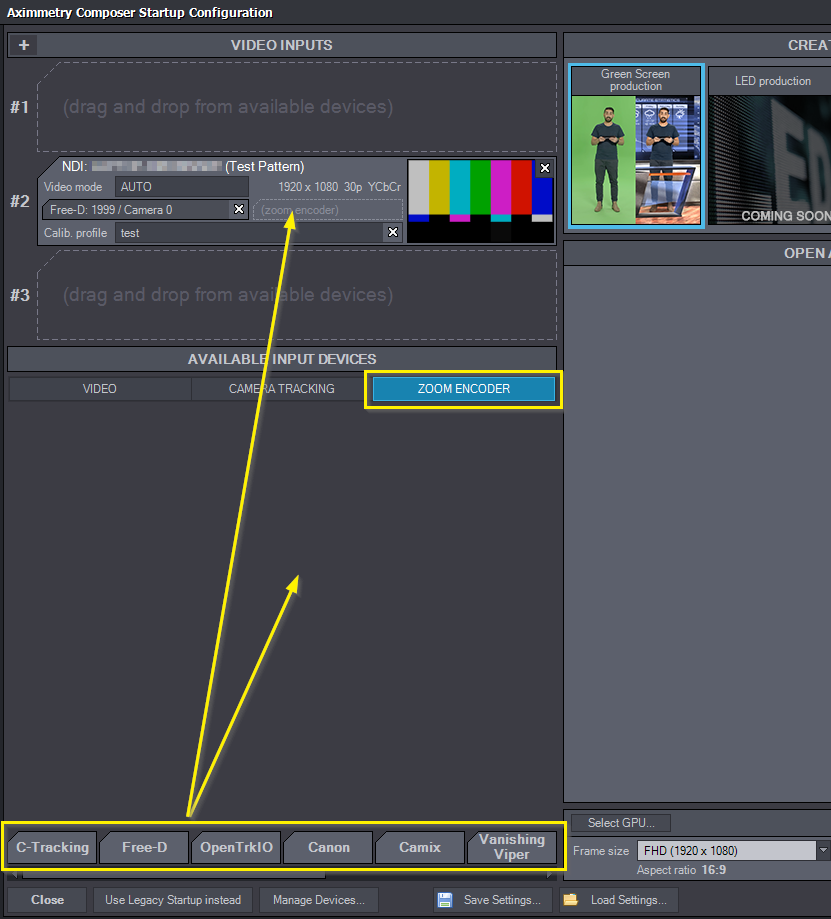Screen dimensions: 831x919
Task: Remove the Test Pattern video input
Action: 544,168
